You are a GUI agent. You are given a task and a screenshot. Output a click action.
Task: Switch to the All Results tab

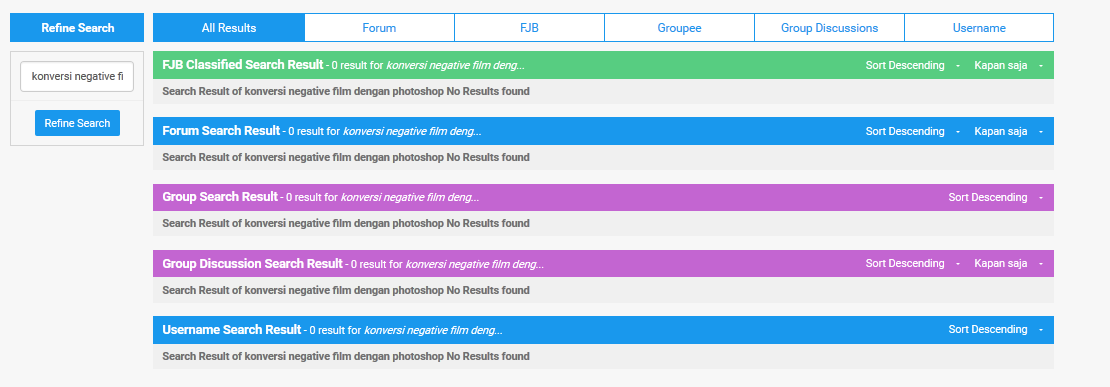229,28
